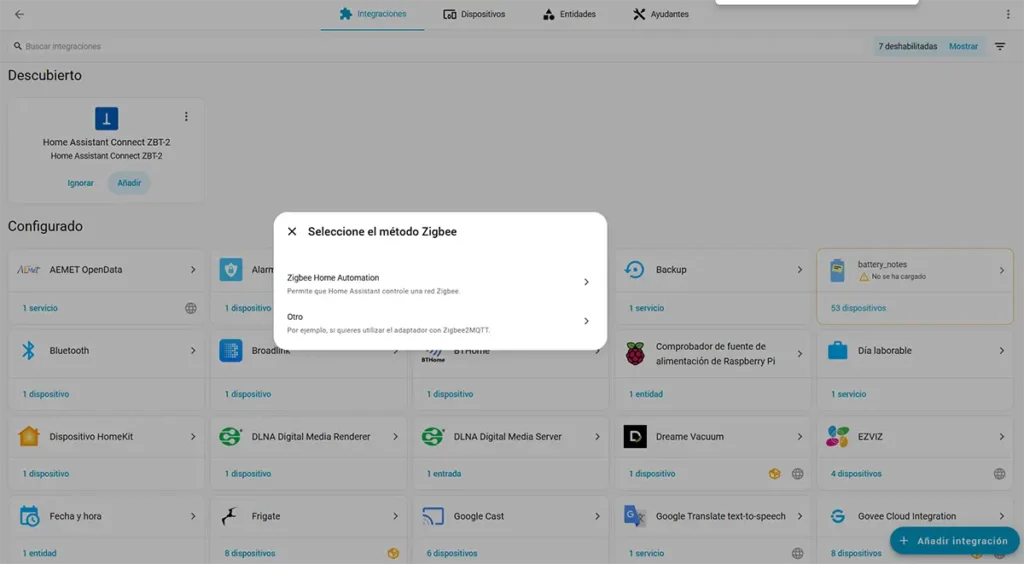Screen dimensions: 1024x564
Task: Click Dreame Vacuum custom integration box icon
Action: pyautogui.click(x=775, y=474)
